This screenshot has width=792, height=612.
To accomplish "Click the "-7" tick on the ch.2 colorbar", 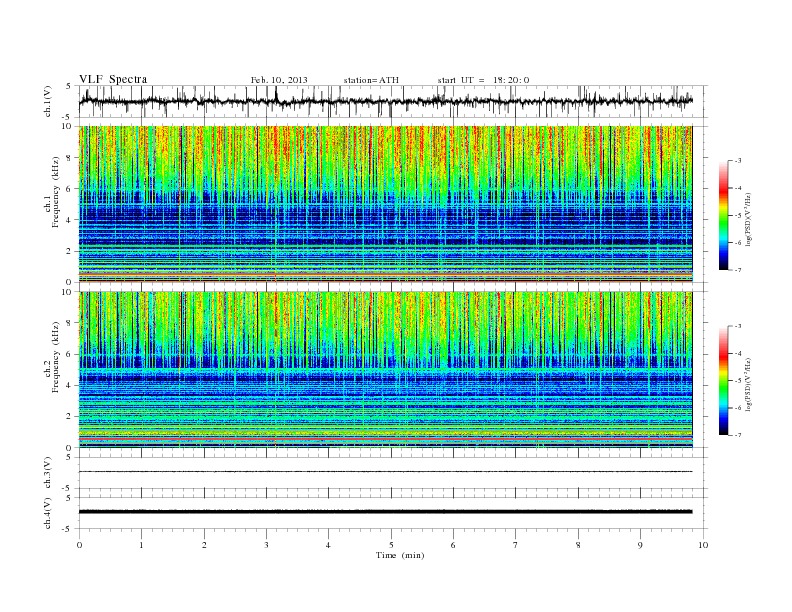I will [737, 435].
